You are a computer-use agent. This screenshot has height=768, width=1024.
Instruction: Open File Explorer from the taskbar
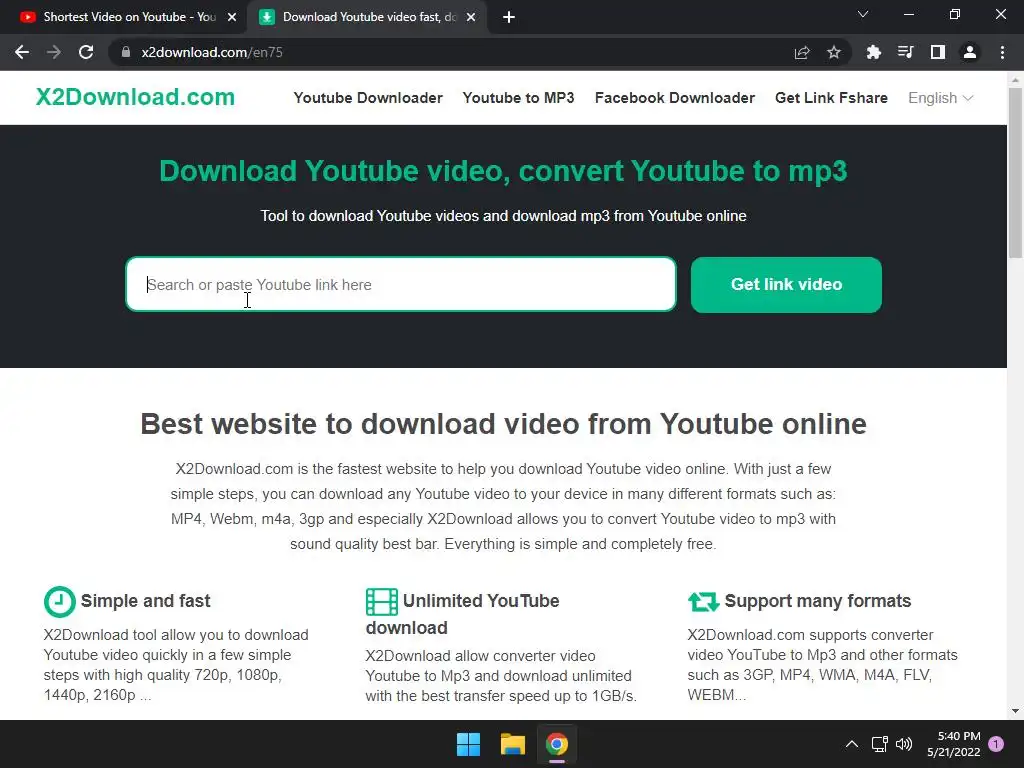click(513, 744)
